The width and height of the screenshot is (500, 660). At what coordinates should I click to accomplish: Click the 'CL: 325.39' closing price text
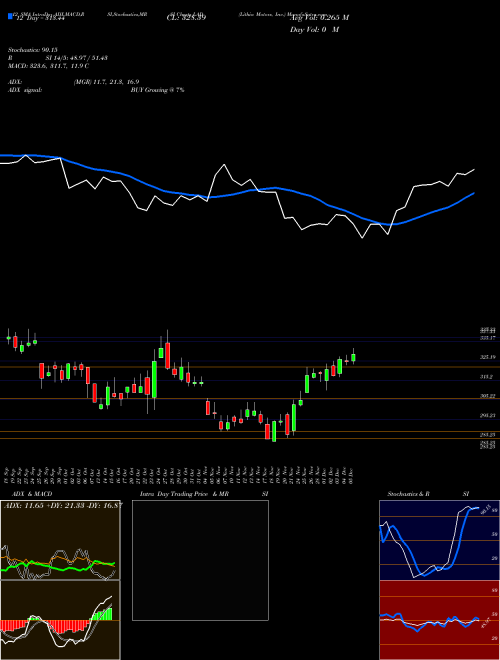point(186,18)
